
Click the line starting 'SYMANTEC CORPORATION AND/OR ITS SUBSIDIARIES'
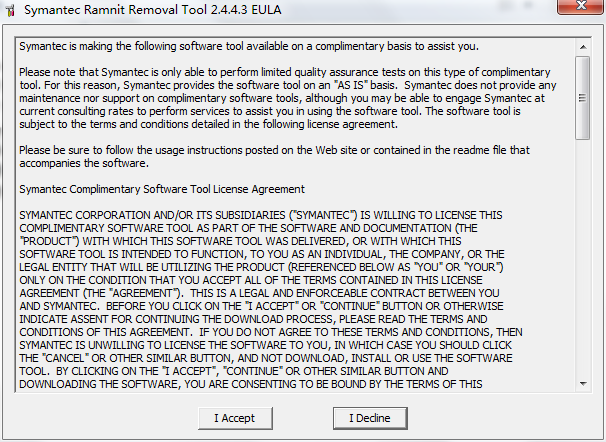pyautogui.click(x=261, y=215)
